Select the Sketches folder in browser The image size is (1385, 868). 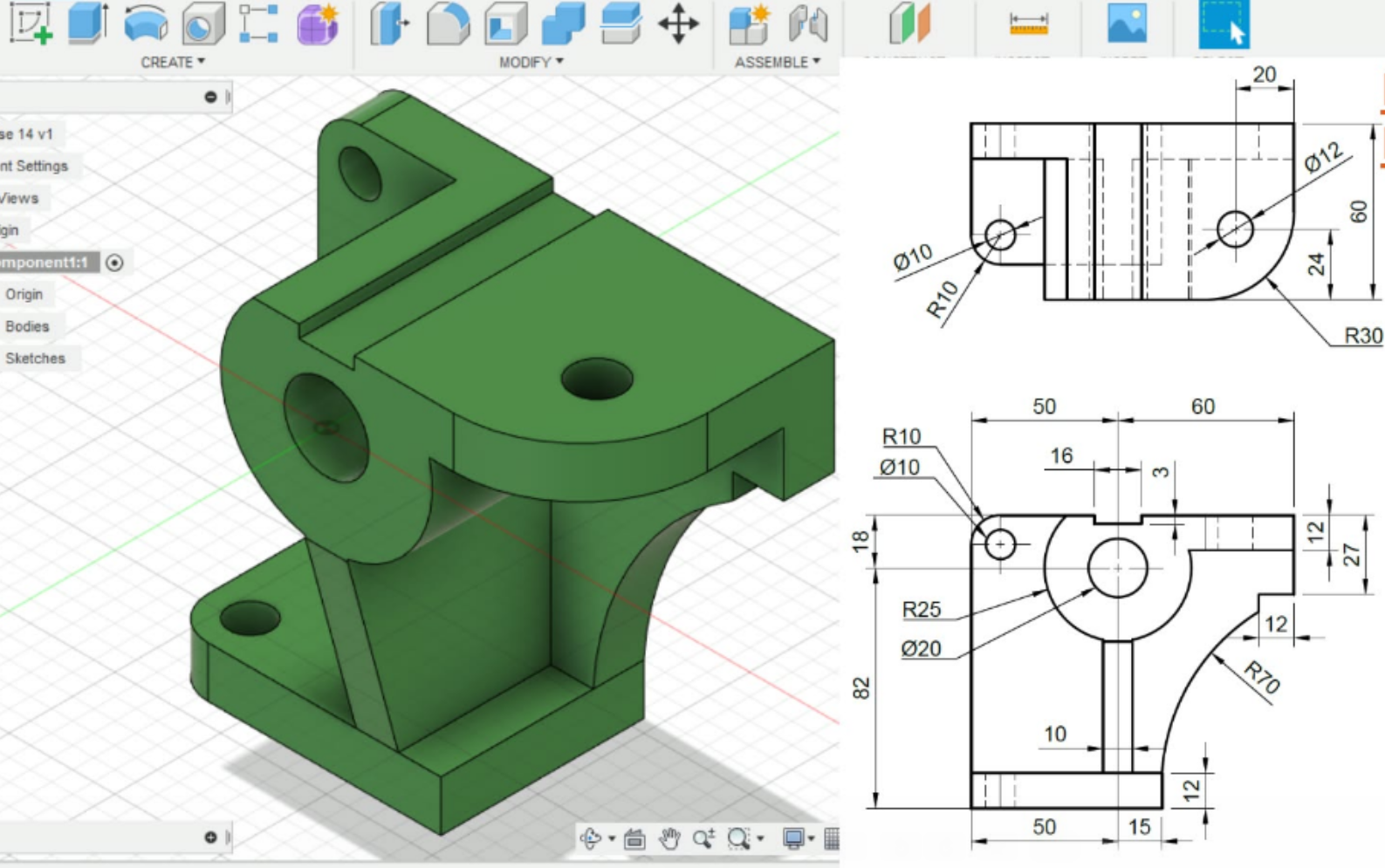click(35, 359)
